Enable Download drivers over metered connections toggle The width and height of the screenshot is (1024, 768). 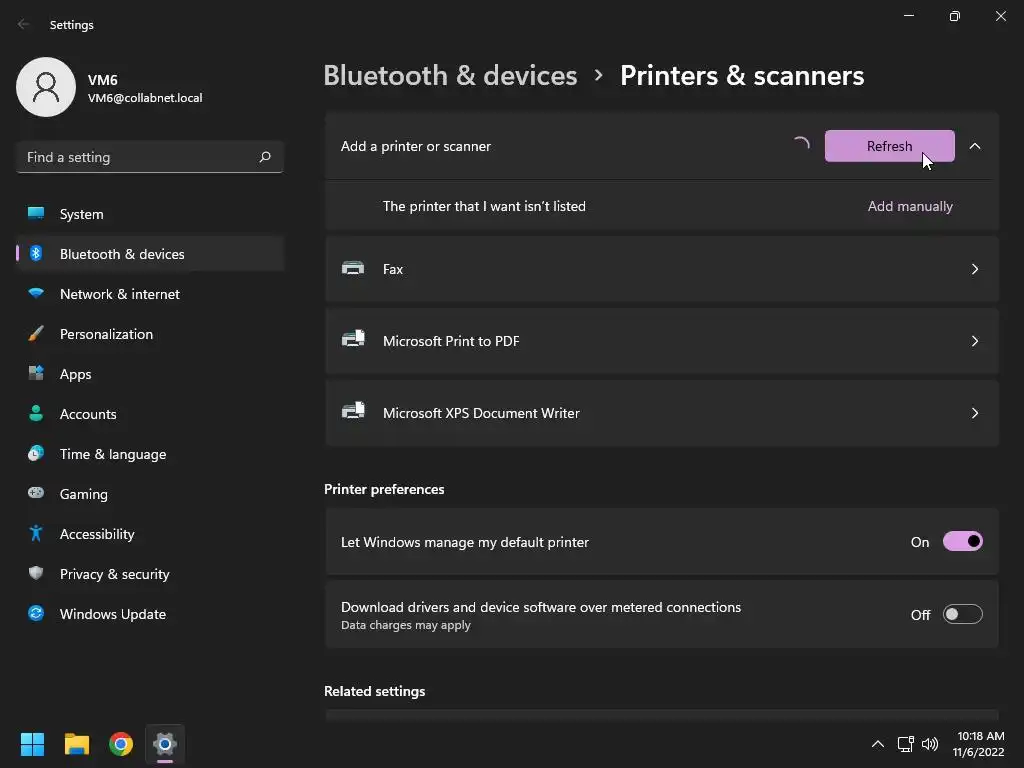tap(962, 615)
